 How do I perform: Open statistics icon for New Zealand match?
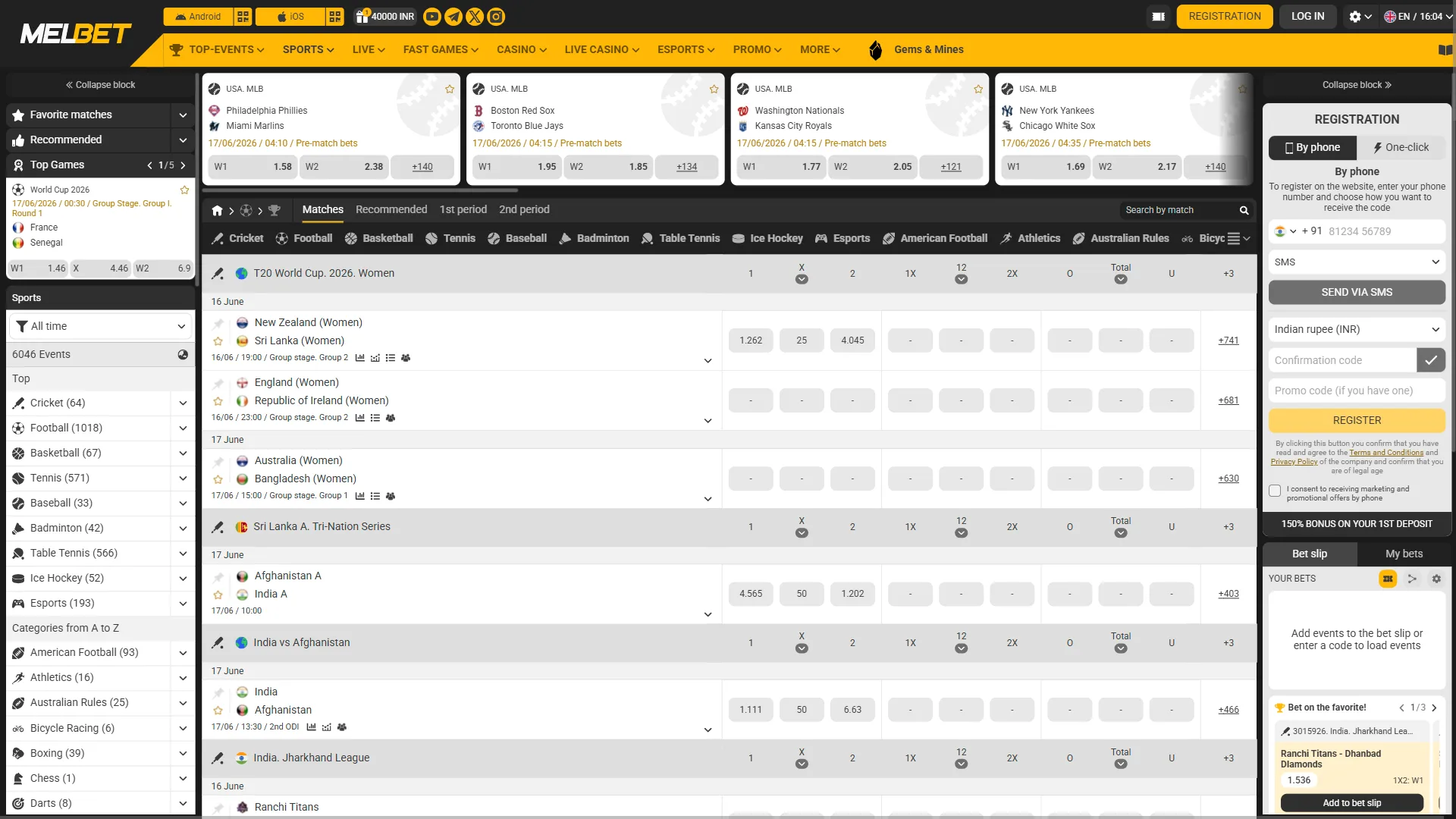click(360, 358)
